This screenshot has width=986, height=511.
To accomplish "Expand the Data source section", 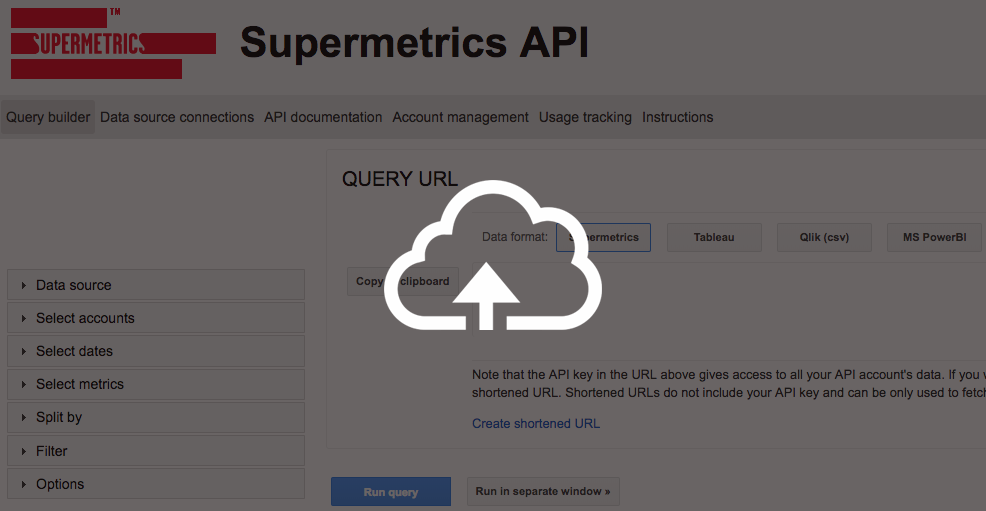I will pos(156,285).
